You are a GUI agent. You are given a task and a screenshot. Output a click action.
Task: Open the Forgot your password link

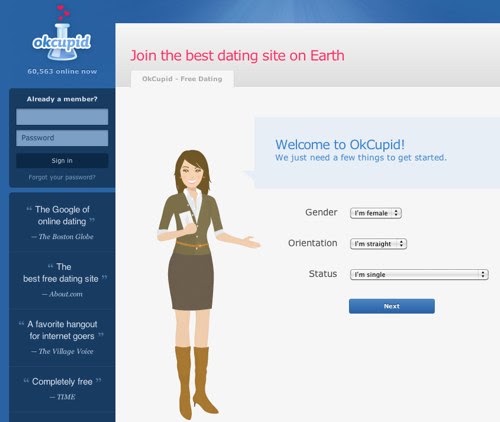[62, 177]
